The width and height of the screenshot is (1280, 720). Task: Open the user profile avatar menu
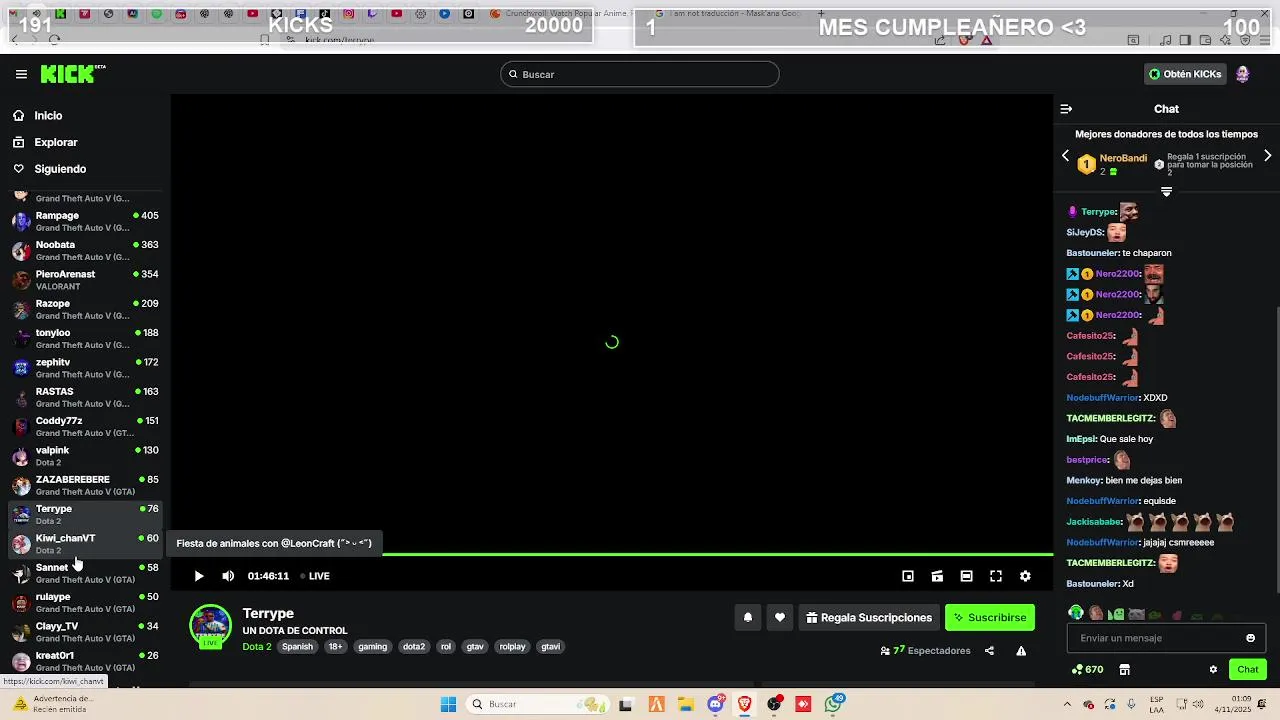pos(1242,74)
